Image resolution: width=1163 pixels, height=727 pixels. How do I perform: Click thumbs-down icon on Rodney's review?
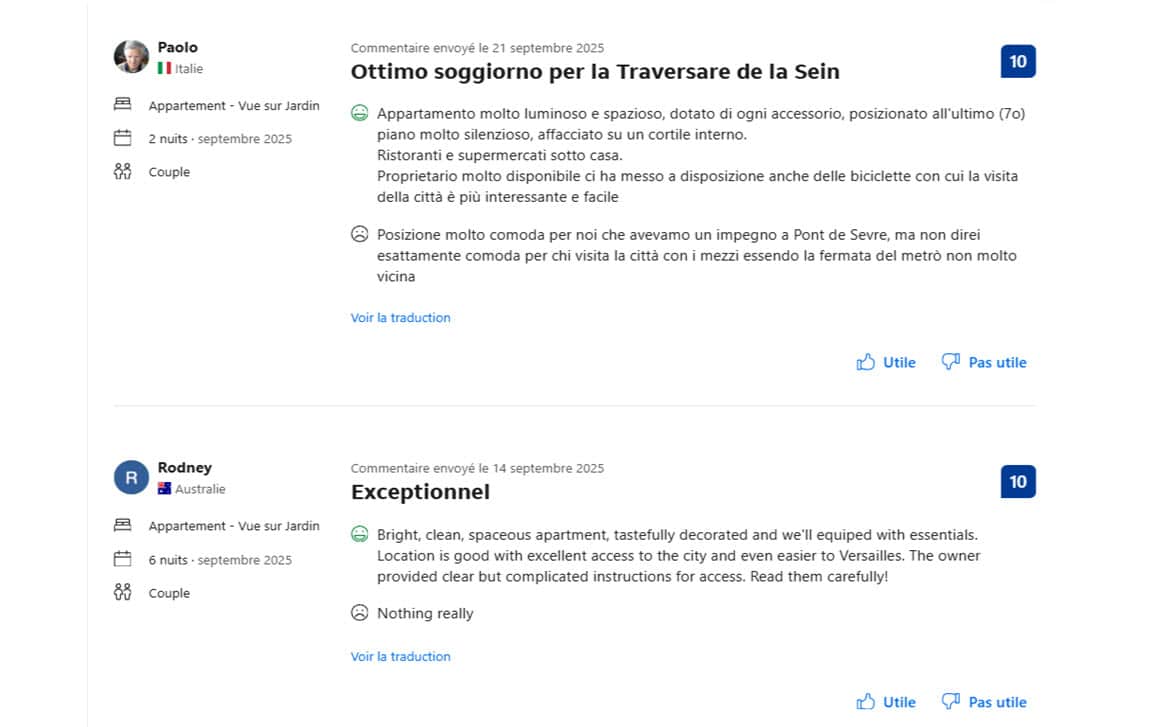[951, 702]
